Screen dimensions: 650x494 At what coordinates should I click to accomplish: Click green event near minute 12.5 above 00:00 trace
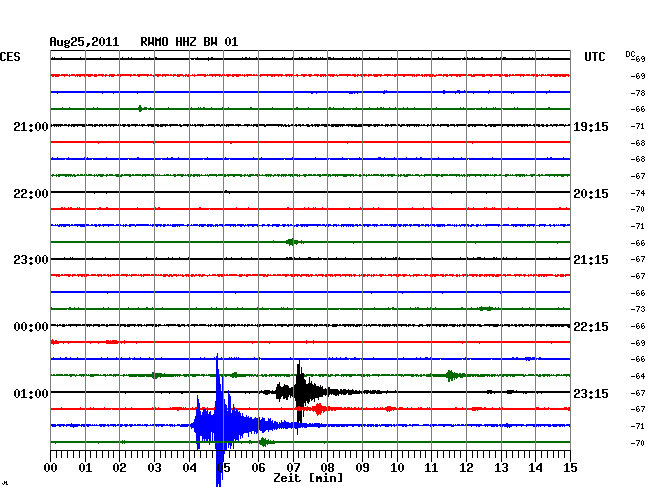pyautogui.click(x=485, y=308)
